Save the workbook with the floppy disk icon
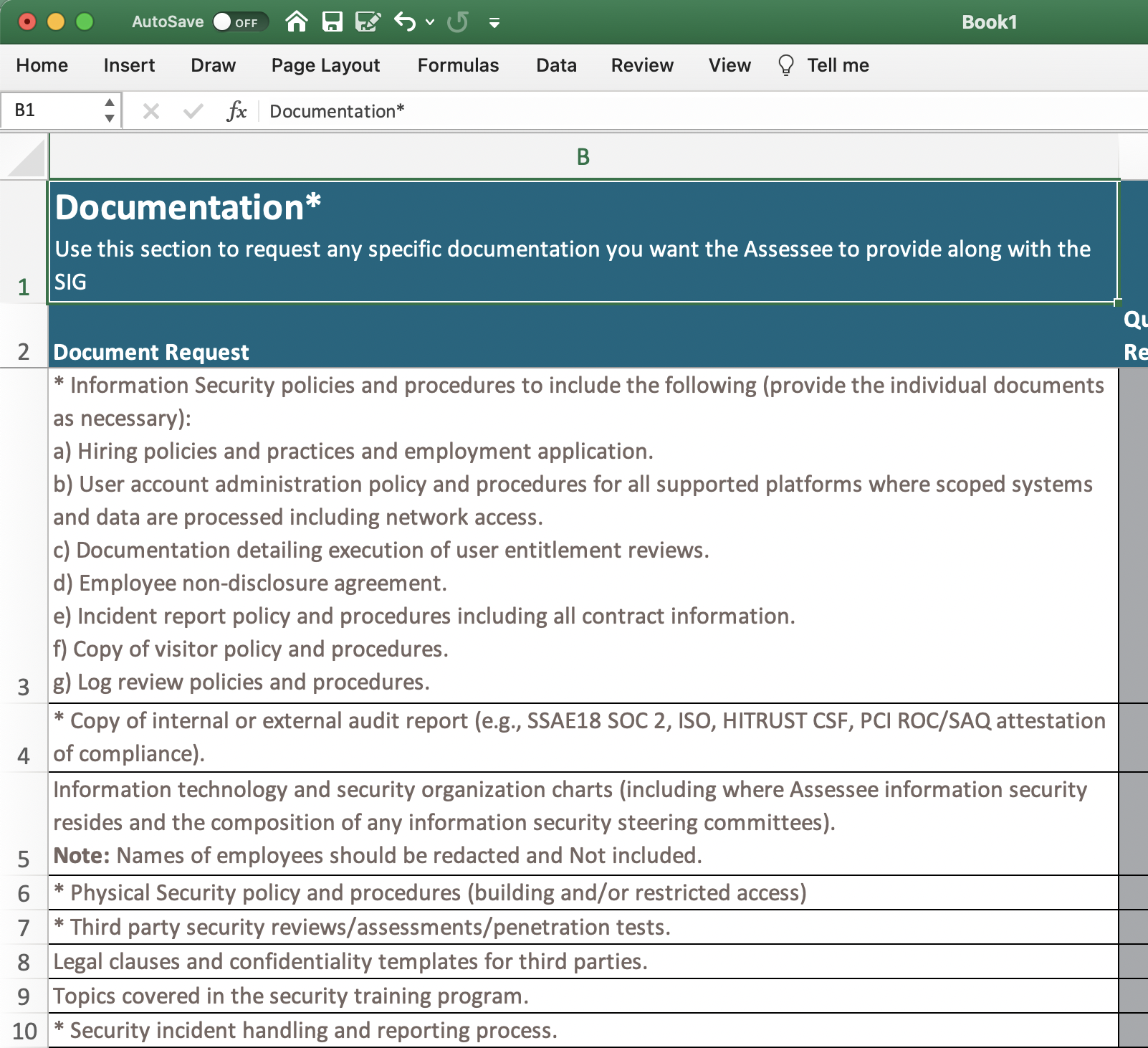This screenshot has width=1148, height=1048. tap(333, 22)
